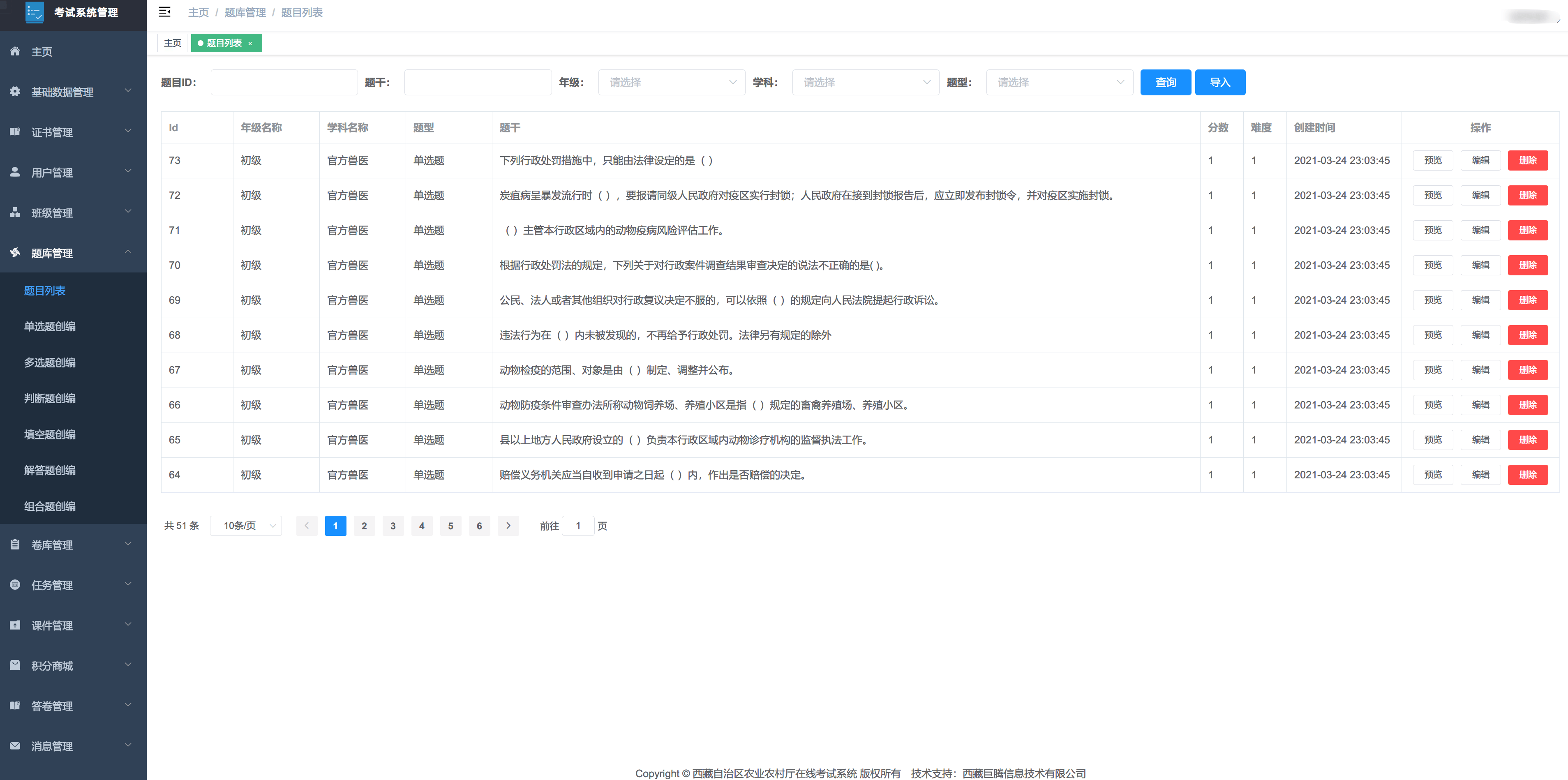Select 多选题创编 in the sidebar menu
This screenshot has height=780, width=1568.
click(50, 362)
